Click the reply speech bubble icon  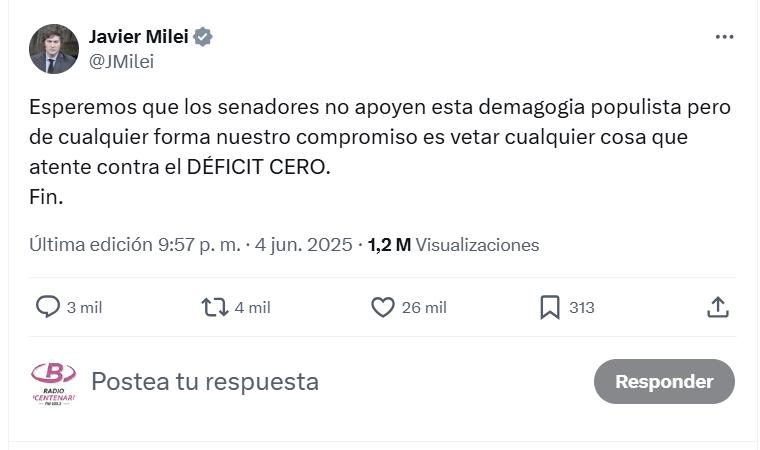(48, 307)
